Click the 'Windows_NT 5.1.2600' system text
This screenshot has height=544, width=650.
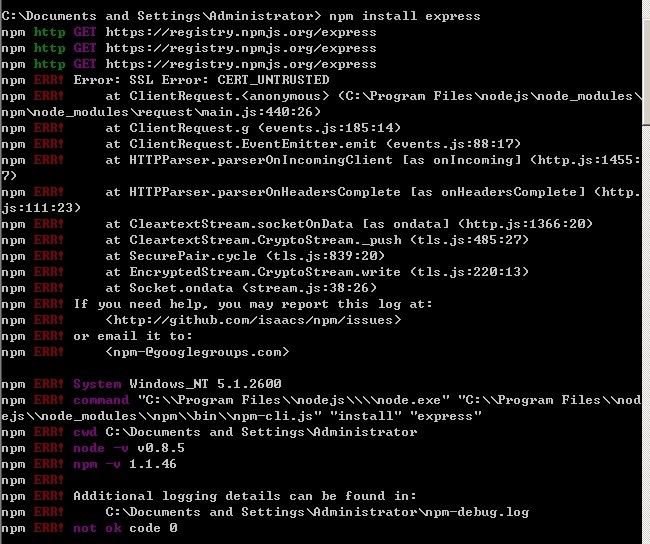click(x=205, y=384)
